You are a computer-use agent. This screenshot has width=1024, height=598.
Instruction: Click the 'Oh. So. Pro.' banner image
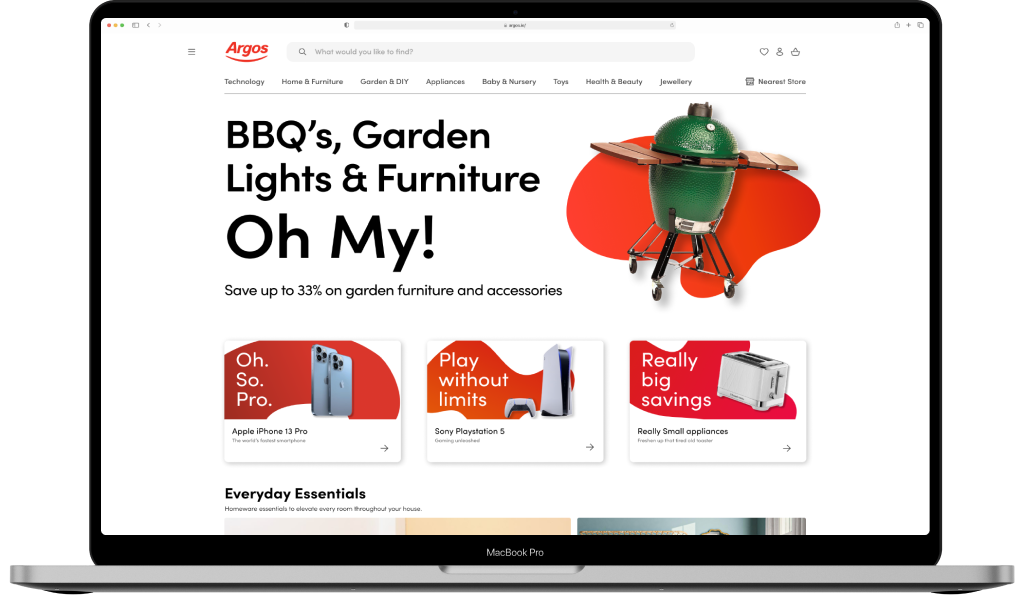[312, 380]
